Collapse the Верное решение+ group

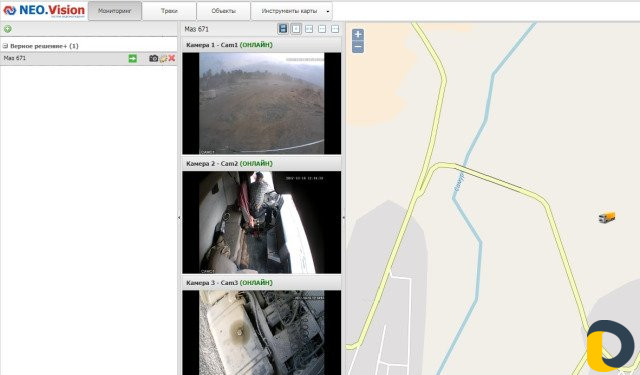[x=5, y=46]
